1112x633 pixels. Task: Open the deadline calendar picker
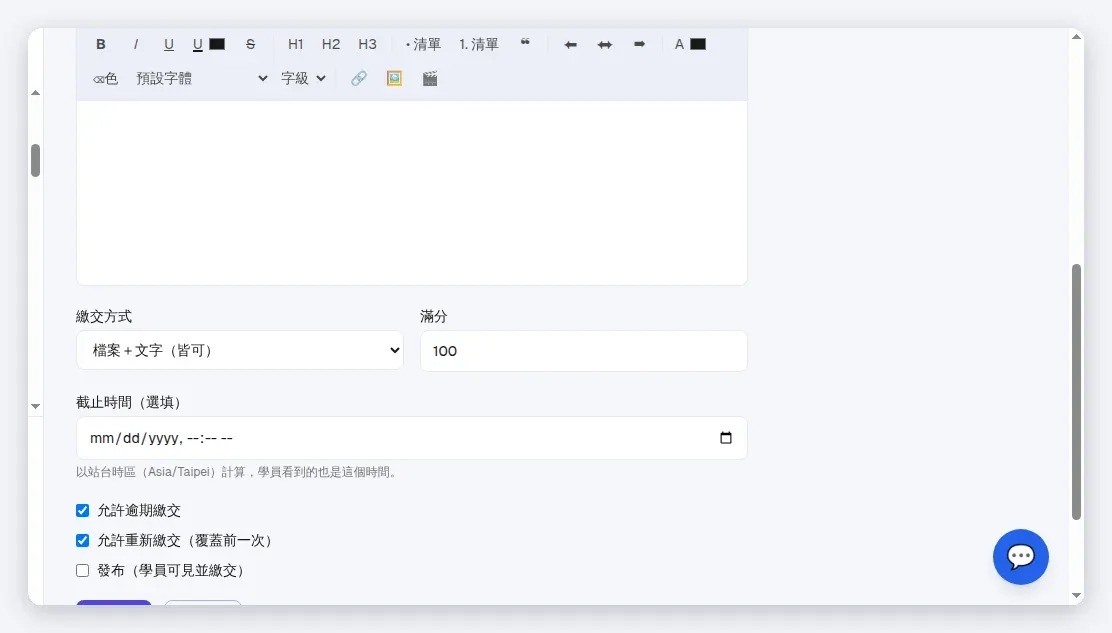725,438
